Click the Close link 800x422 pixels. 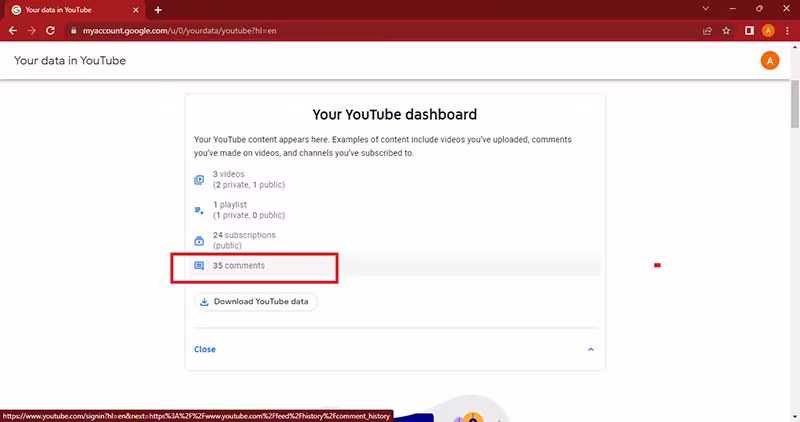click(x=205, y=349)
